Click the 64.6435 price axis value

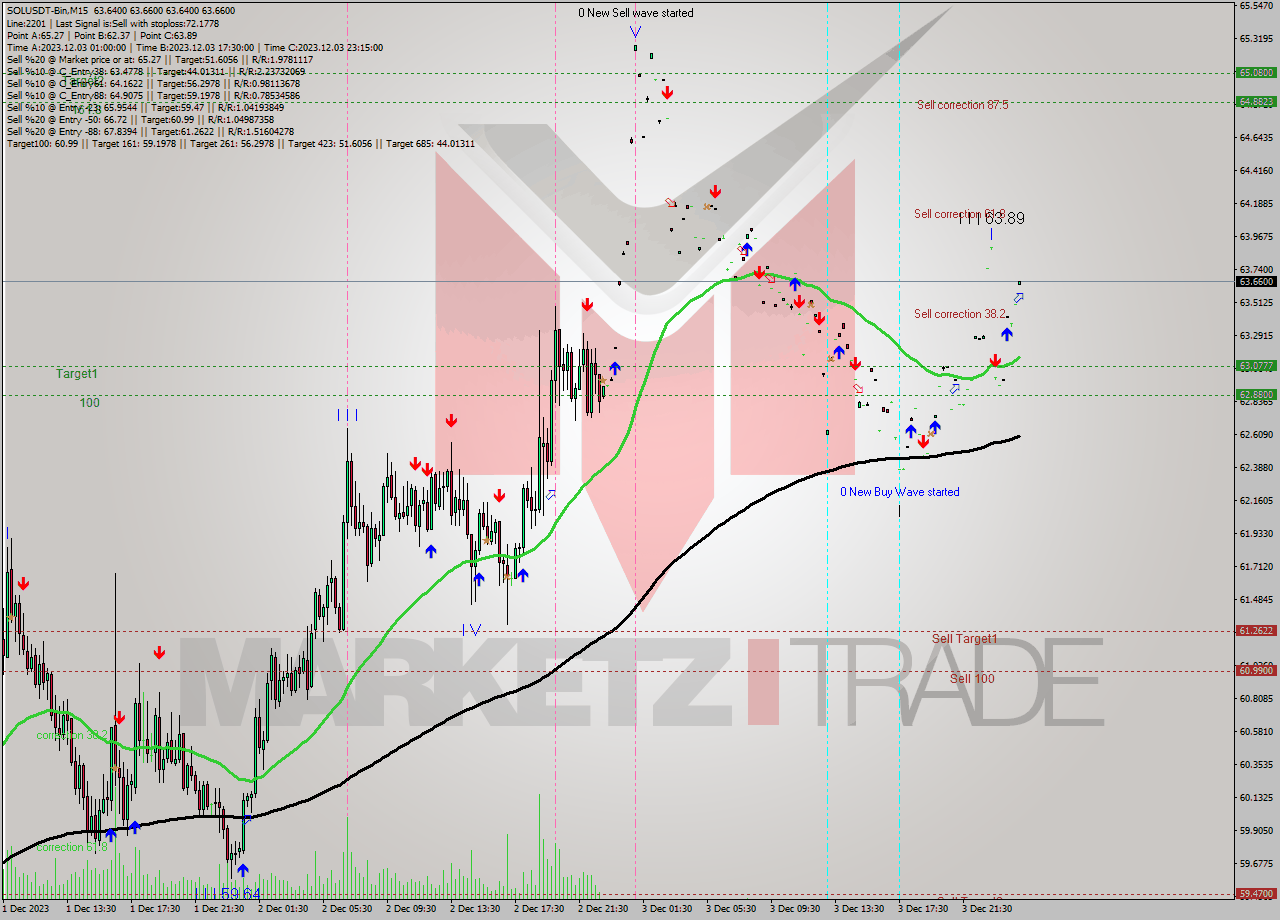click(1255, 138)
